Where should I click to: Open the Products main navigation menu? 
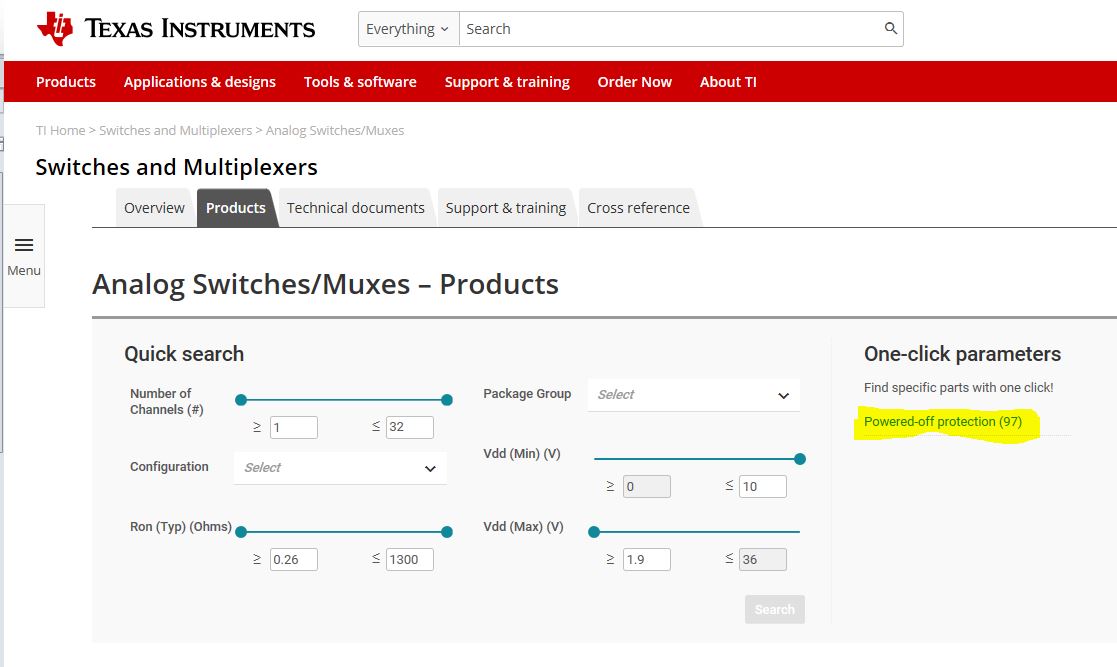tap(66, 82)
